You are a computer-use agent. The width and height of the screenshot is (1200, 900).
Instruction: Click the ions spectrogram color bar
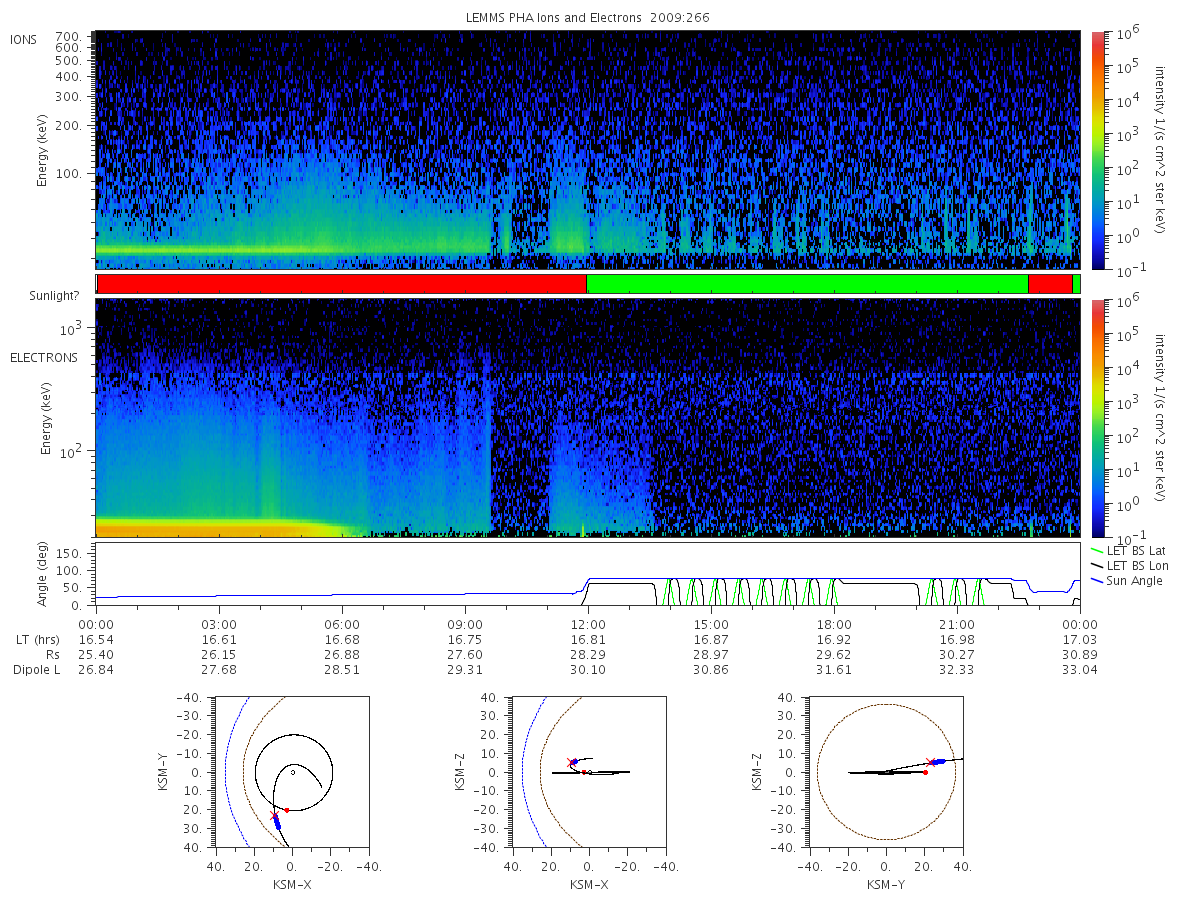coord(1097,150)
